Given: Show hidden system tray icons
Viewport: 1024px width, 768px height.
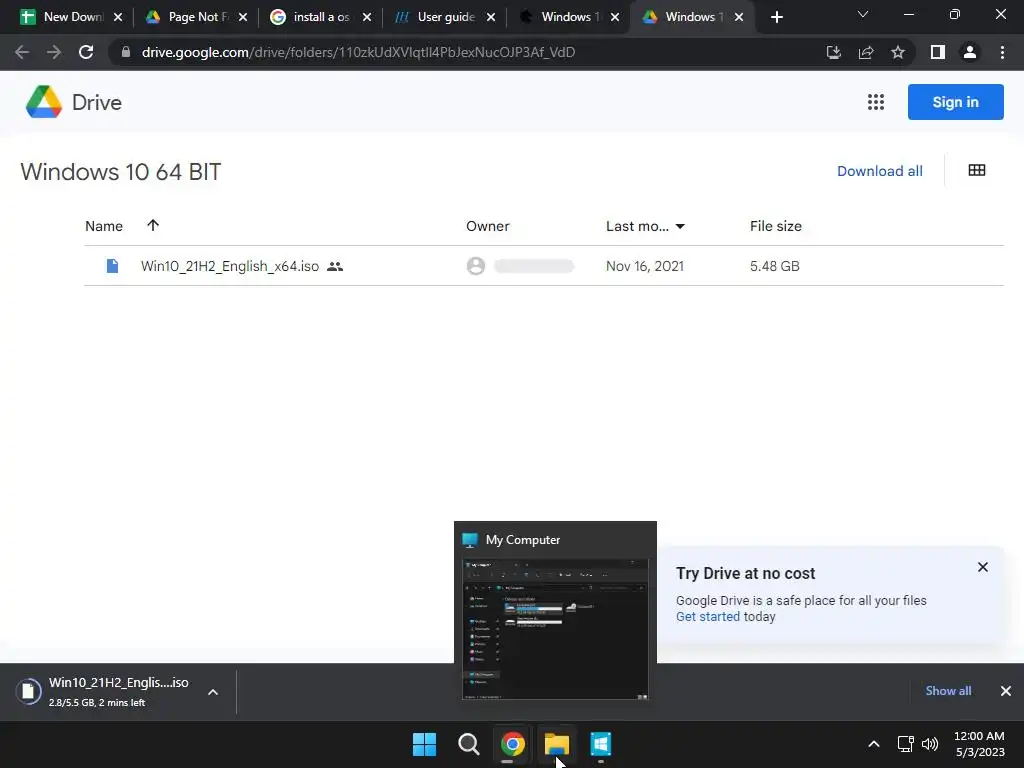Looking at the screenshot, I should (x=874, y=744).
